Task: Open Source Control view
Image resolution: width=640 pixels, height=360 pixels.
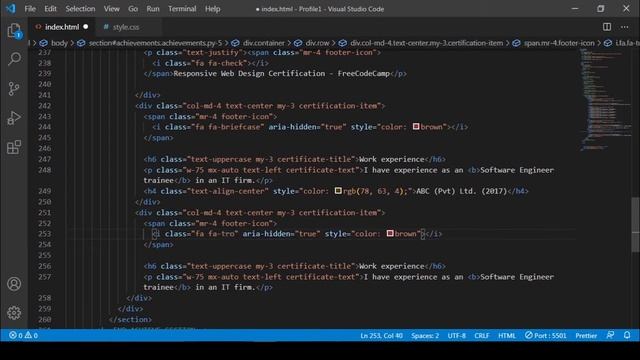Action: pos(14,89)
